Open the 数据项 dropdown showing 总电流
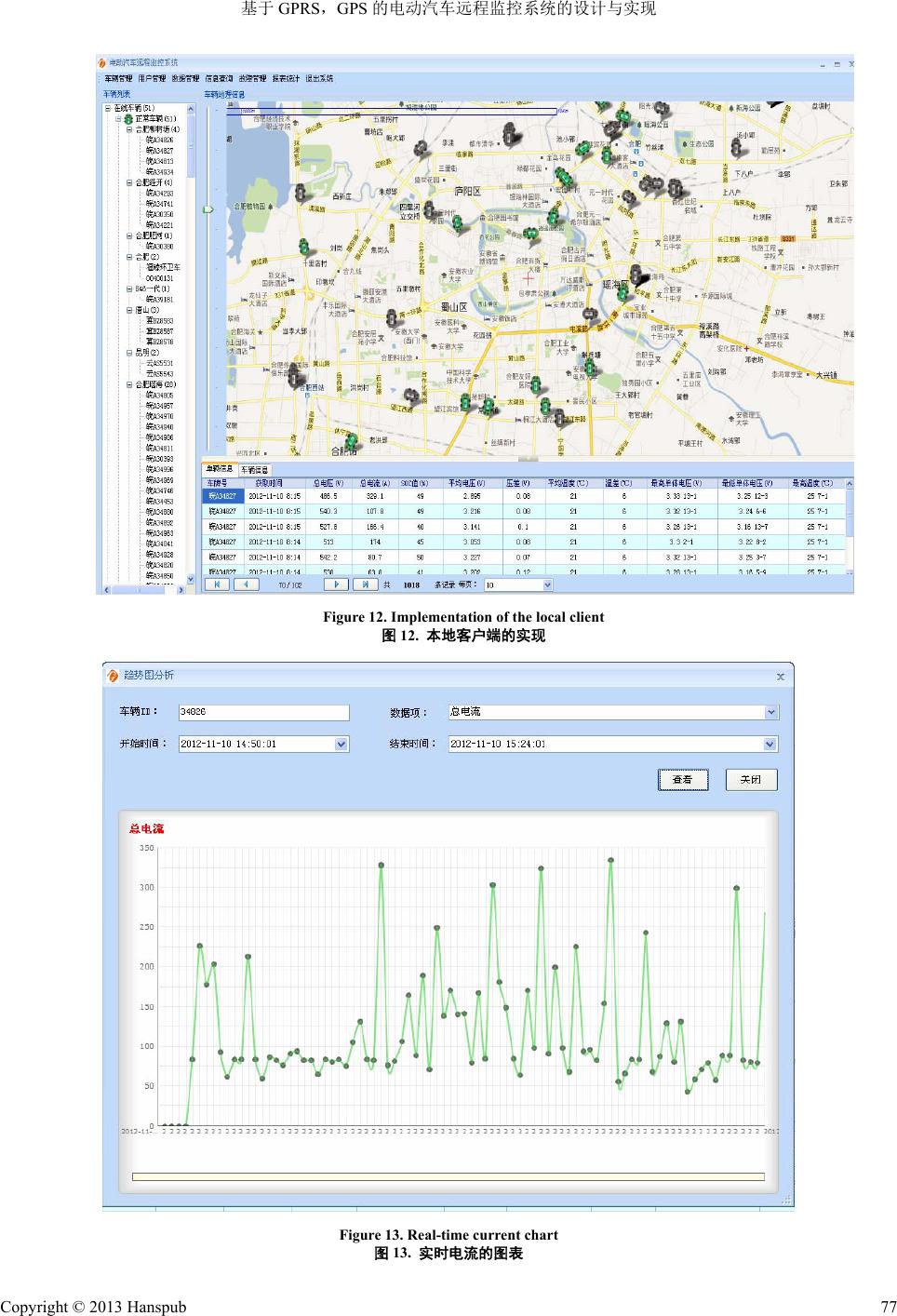This screenshot has width=897, height=1316. coord(770,713)
